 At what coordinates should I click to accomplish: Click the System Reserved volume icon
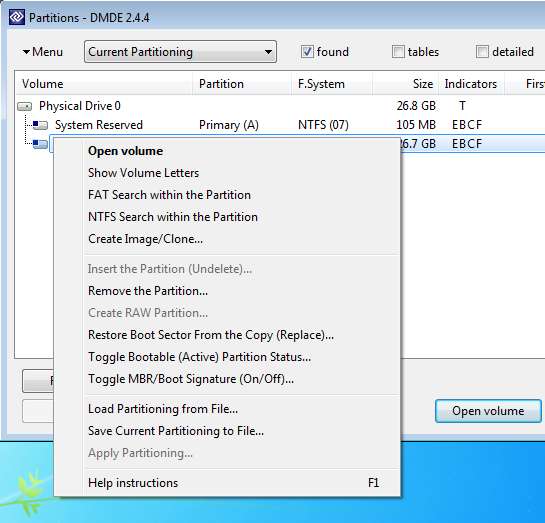tap(40, 125)
